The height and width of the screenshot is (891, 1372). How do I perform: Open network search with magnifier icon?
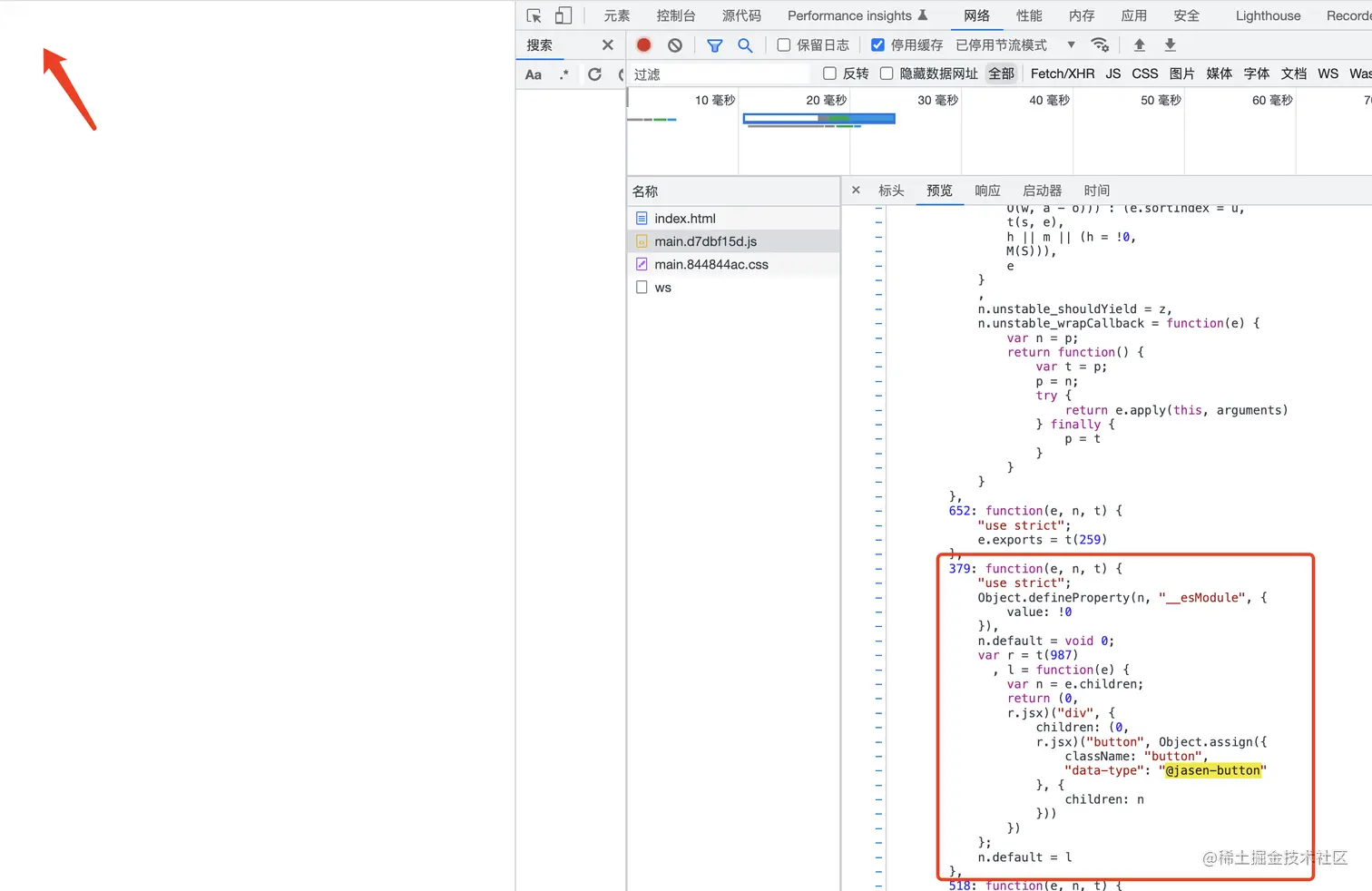tap(745, 44)
